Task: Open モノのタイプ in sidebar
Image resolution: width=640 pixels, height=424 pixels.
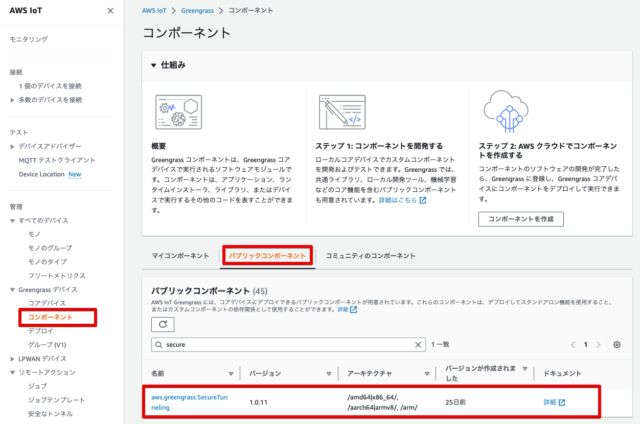Action: tap(47, 262)
